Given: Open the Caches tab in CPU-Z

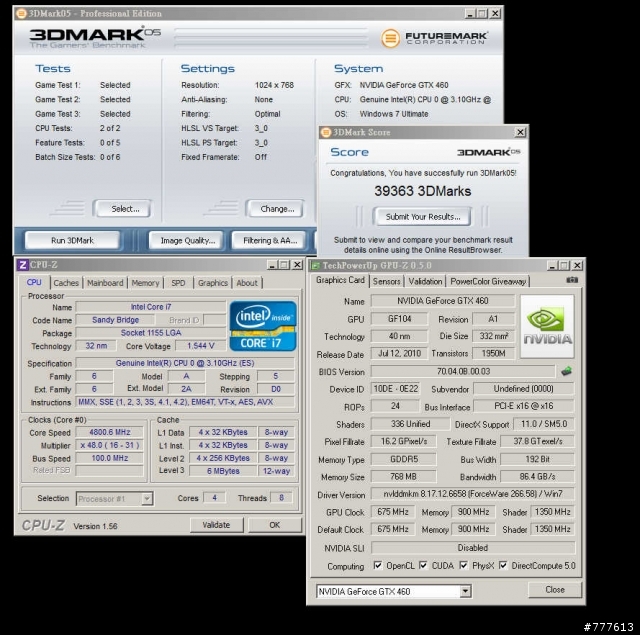Looking at the screenshot, I should pyautogui.click(x=66, y=283).
